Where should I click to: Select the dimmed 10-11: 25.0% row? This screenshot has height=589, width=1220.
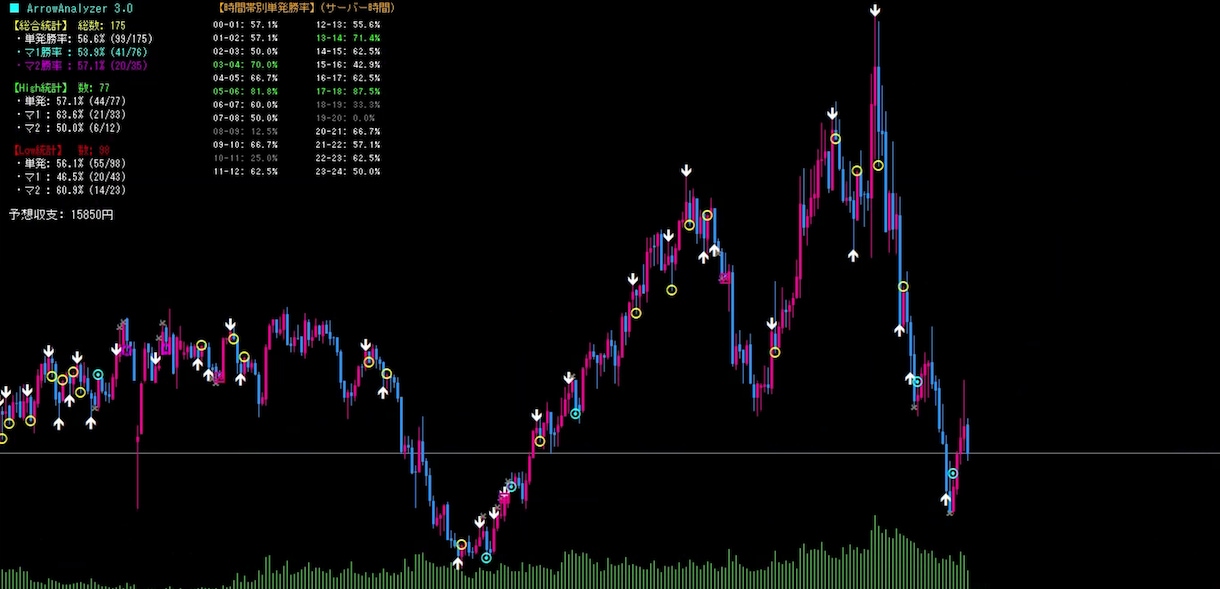(246, 158)
